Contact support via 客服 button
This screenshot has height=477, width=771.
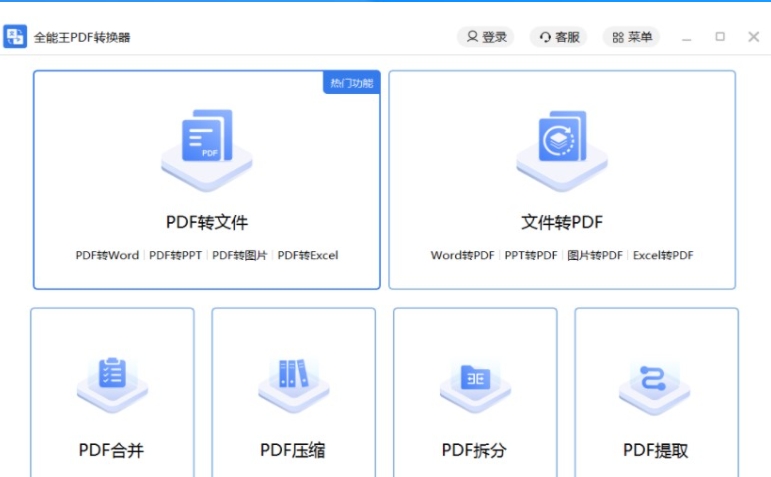pos(559,37)
